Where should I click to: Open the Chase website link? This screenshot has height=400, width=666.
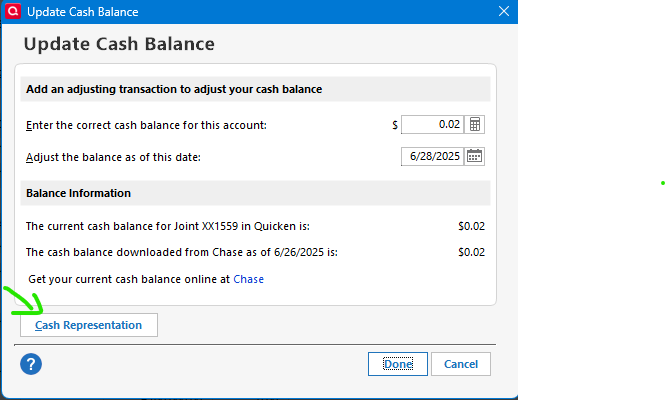click(248, 279)
